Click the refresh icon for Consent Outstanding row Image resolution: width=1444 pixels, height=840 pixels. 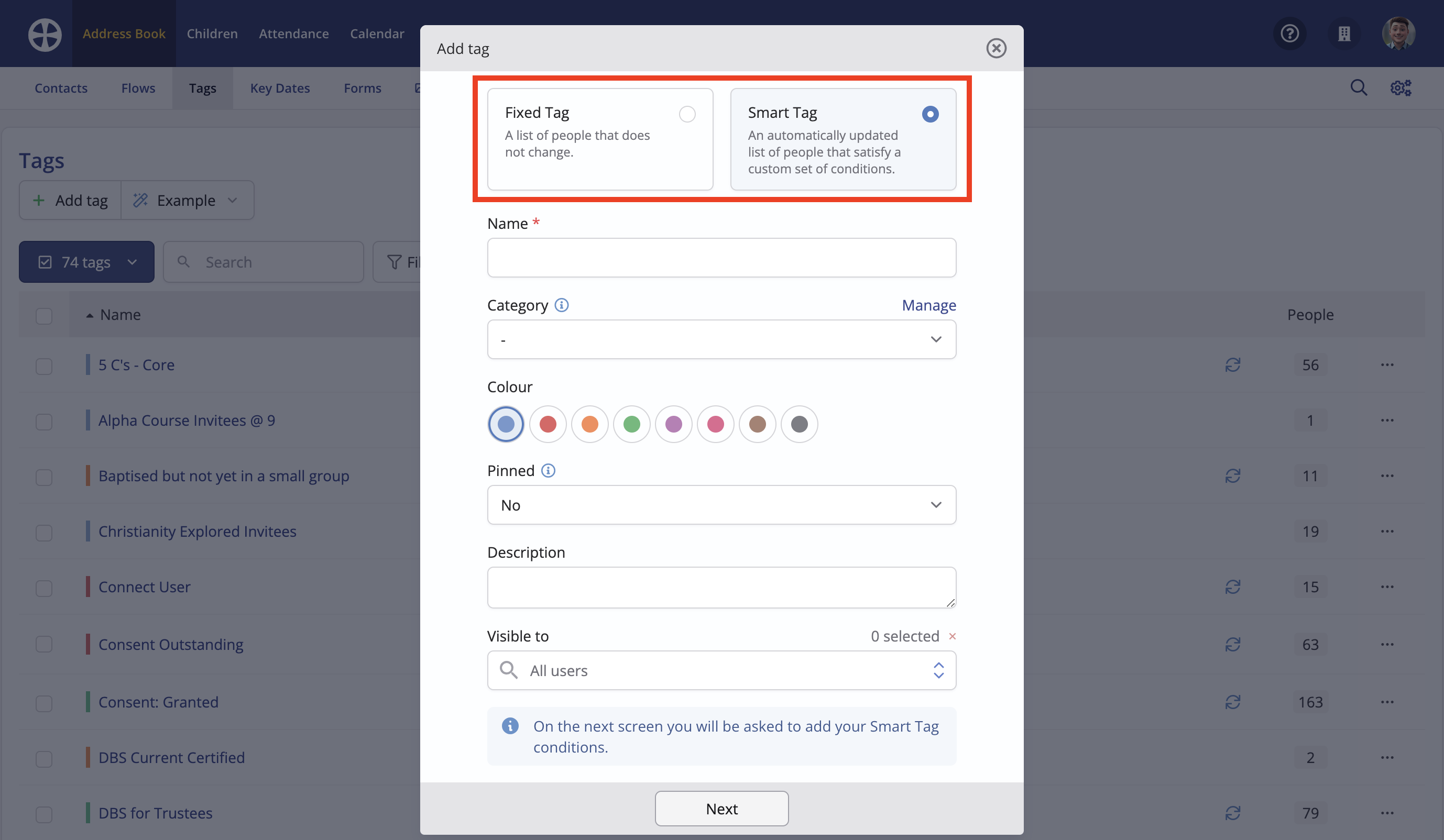(1232, 645)
